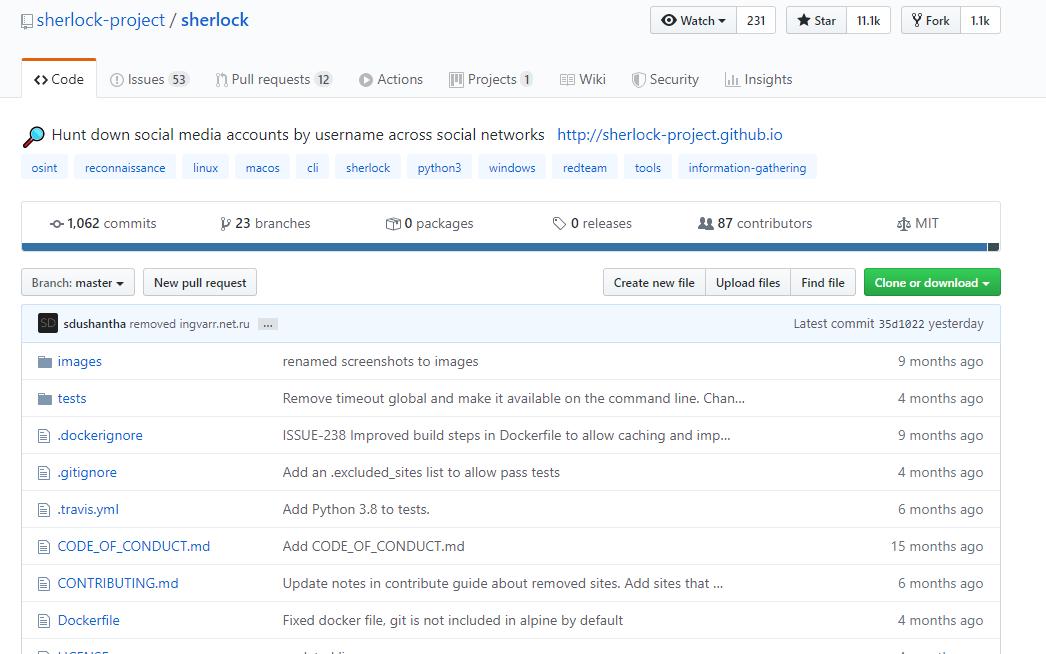This screenshot has height=654, width=1046.
Task: Open the Pull requests tab
Action: (x=273, y=80)
